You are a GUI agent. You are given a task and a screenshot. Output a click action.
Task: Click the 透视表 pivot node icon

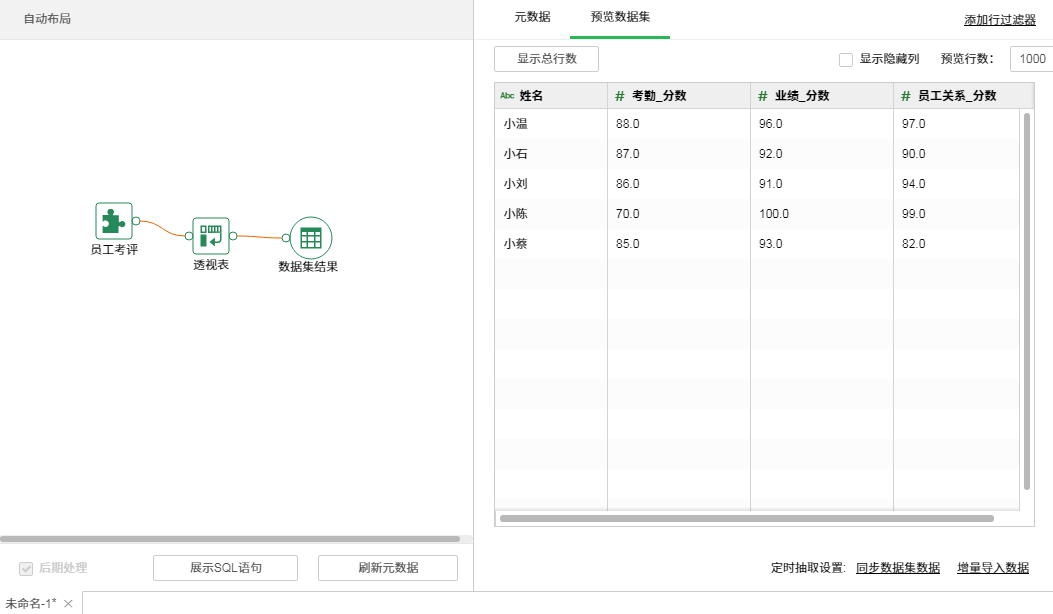[x=211, y=236]
